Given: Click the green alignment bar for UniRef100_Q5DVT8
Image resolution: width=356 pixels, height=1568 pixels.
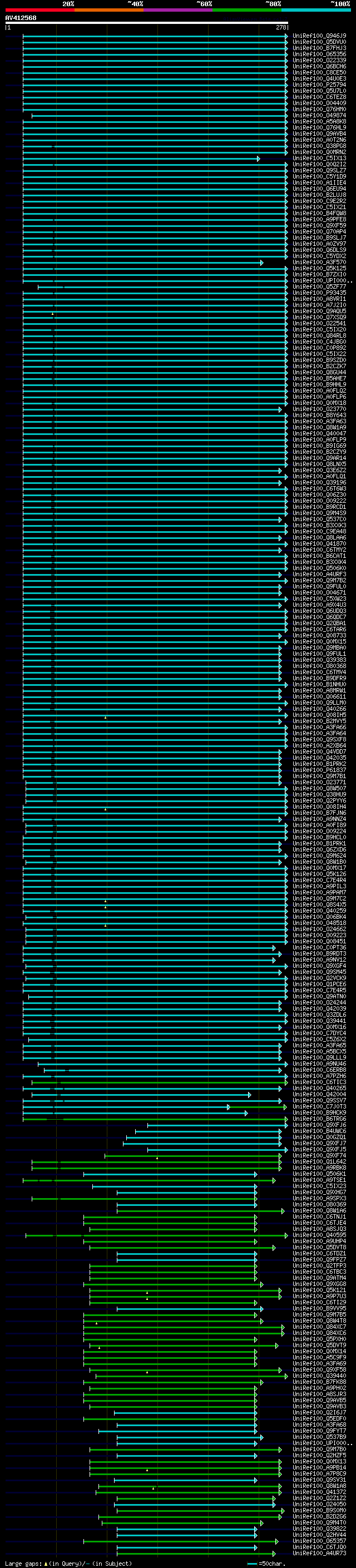Looking at the screenshot, I should [182, 1248].
